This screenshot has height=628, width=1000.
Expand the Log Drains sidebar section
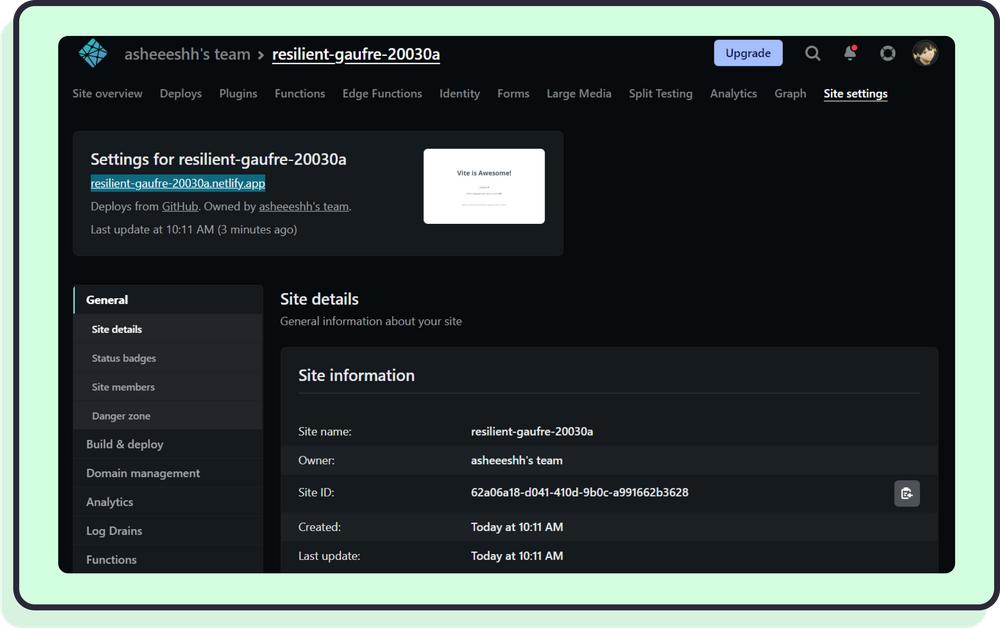click(114, 531)
